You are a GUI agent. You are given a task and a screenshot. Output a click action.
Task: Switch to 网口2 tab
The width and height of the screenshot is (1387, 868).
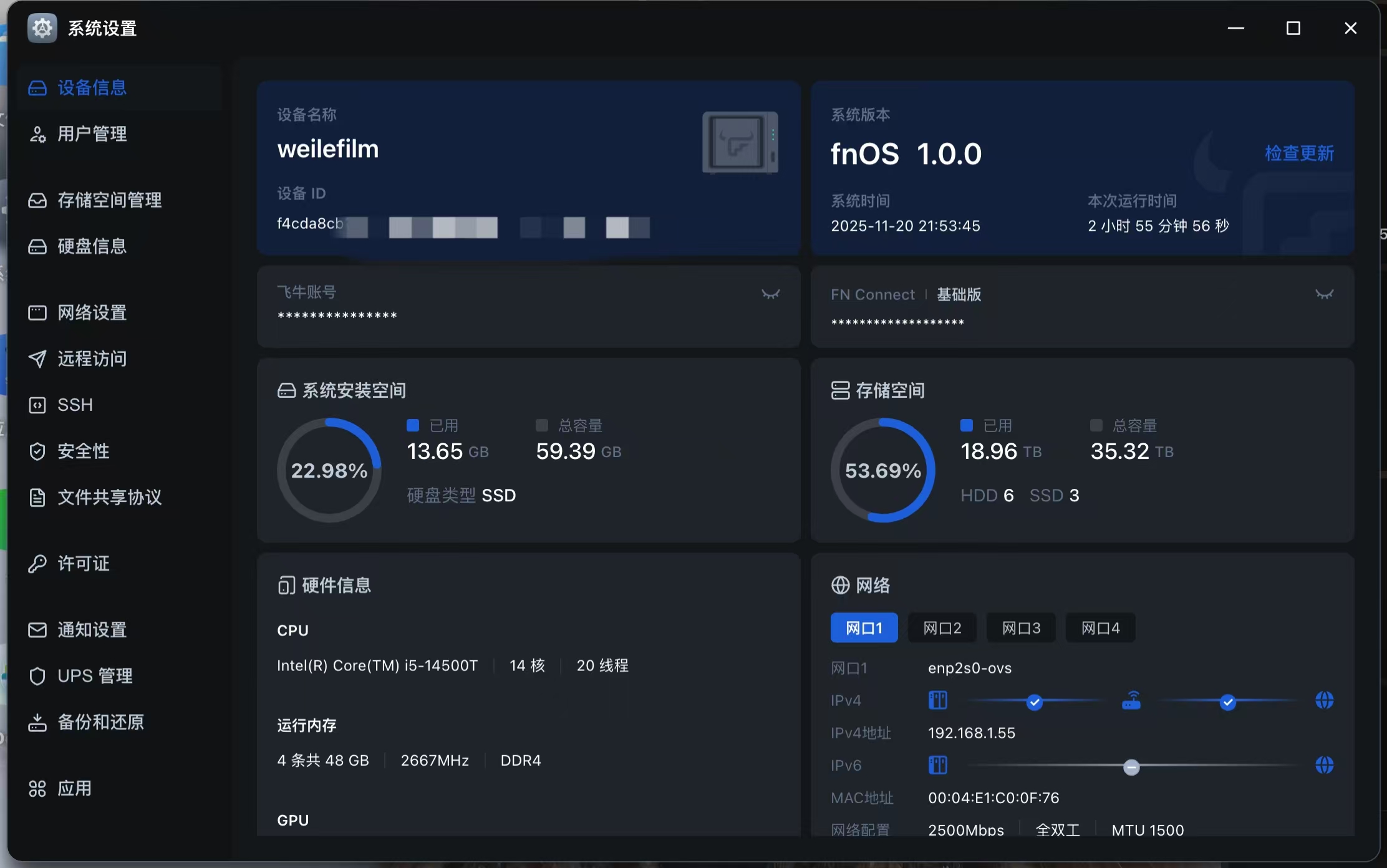pyautogui.click(x=942, y=628)
